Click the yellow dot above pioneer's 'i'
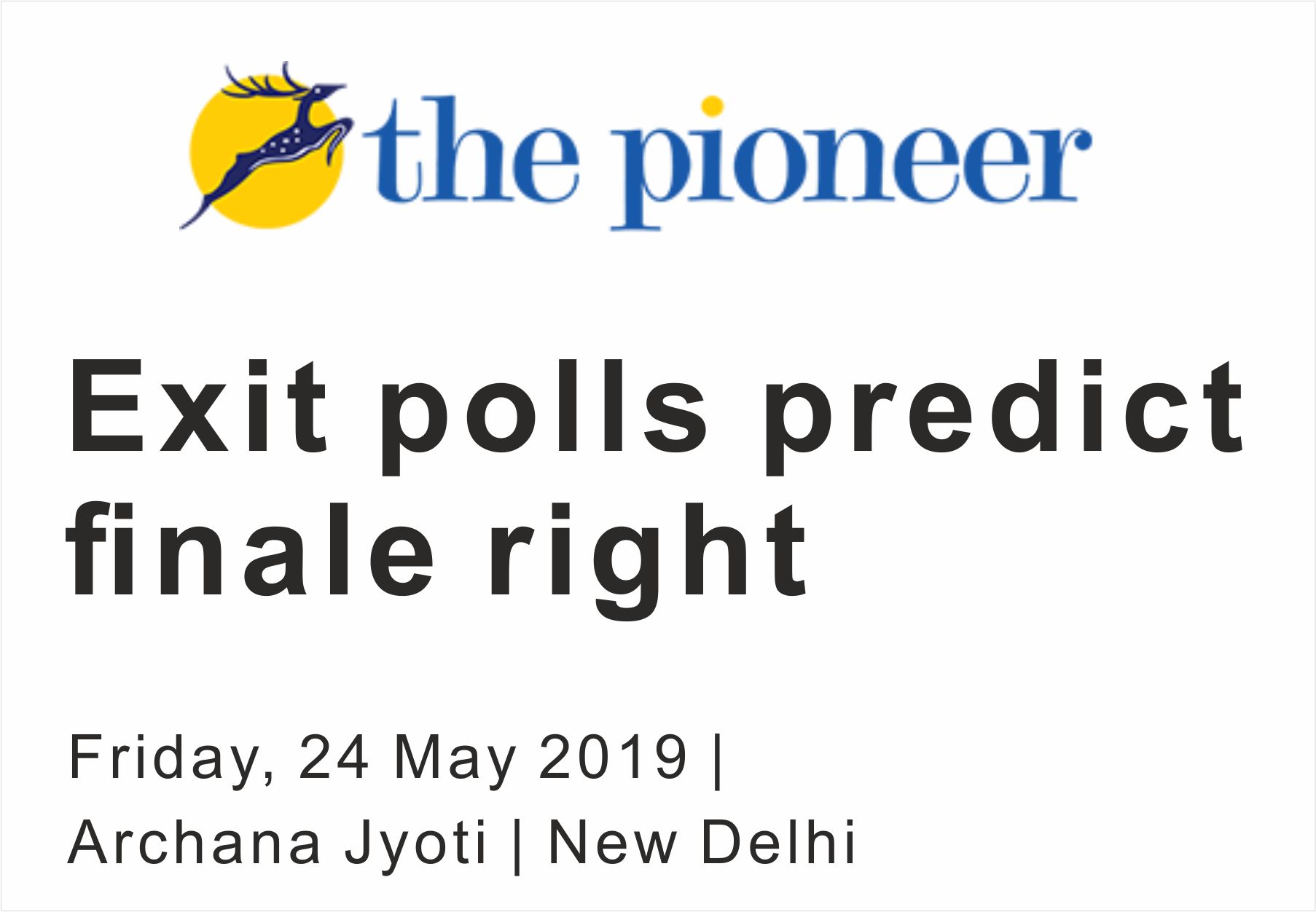Screen dimensions: 1316x912 [x=712, y=106]
